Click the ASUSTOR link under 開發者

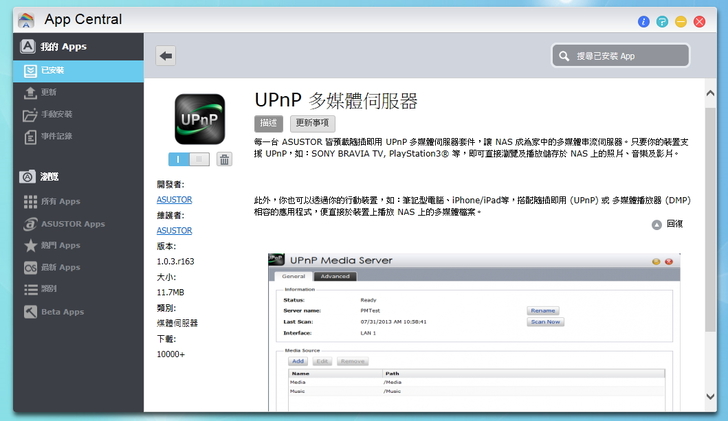coord(174,200)
